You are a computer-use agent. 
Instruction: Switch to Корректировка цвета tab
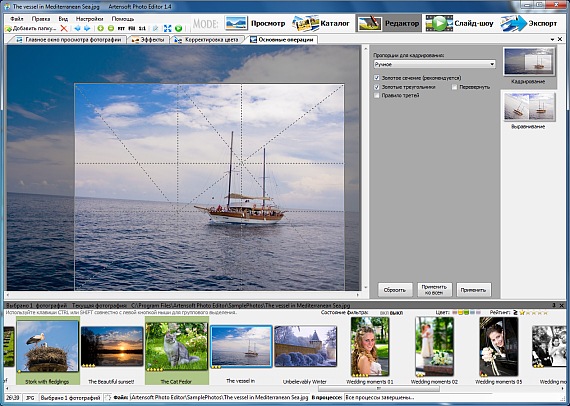pyautogui.click(x=206, y=40)
